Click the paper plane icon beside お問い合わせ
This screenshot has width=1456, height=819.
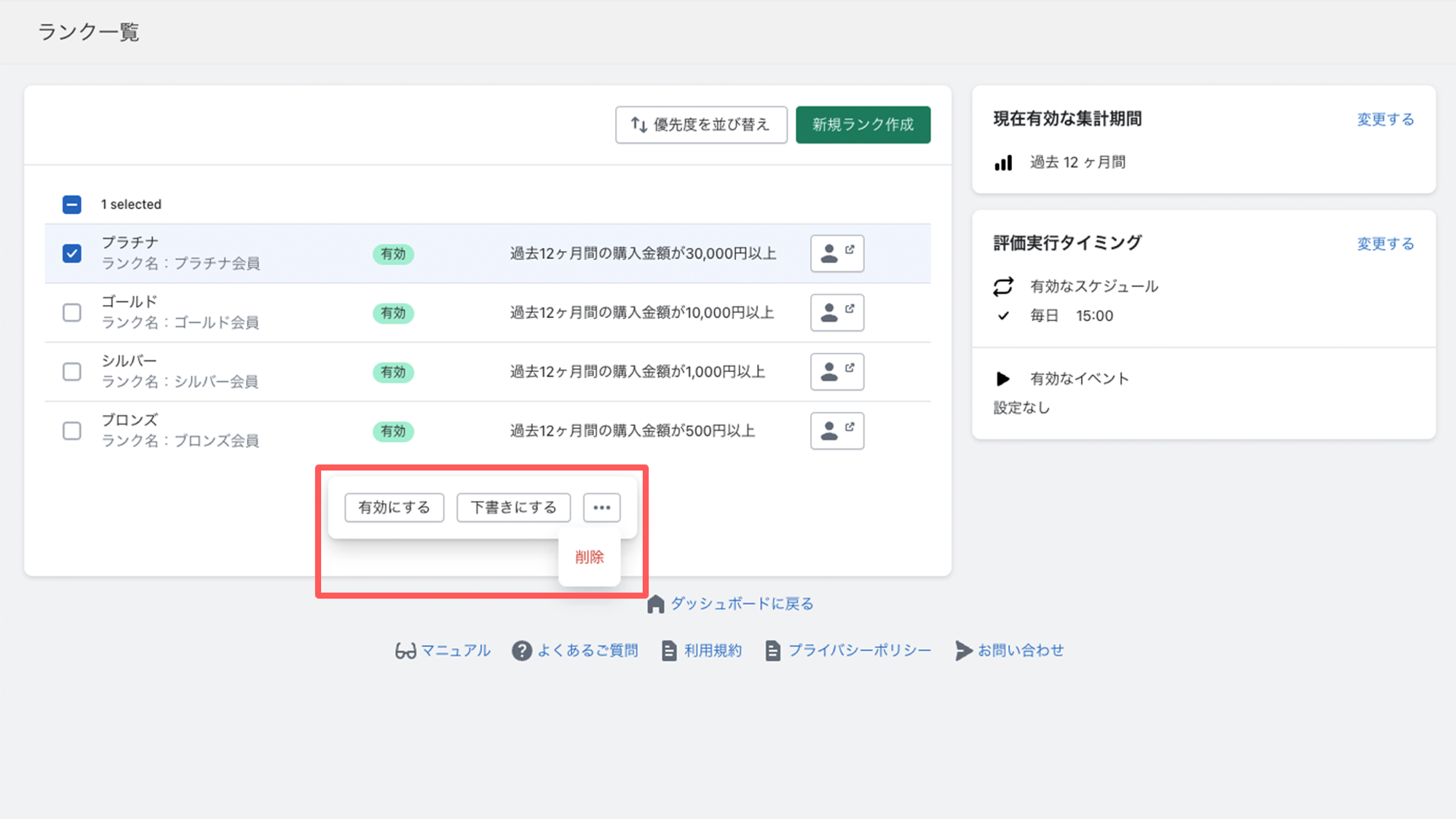pyautogui.click(x=963, y=651)
